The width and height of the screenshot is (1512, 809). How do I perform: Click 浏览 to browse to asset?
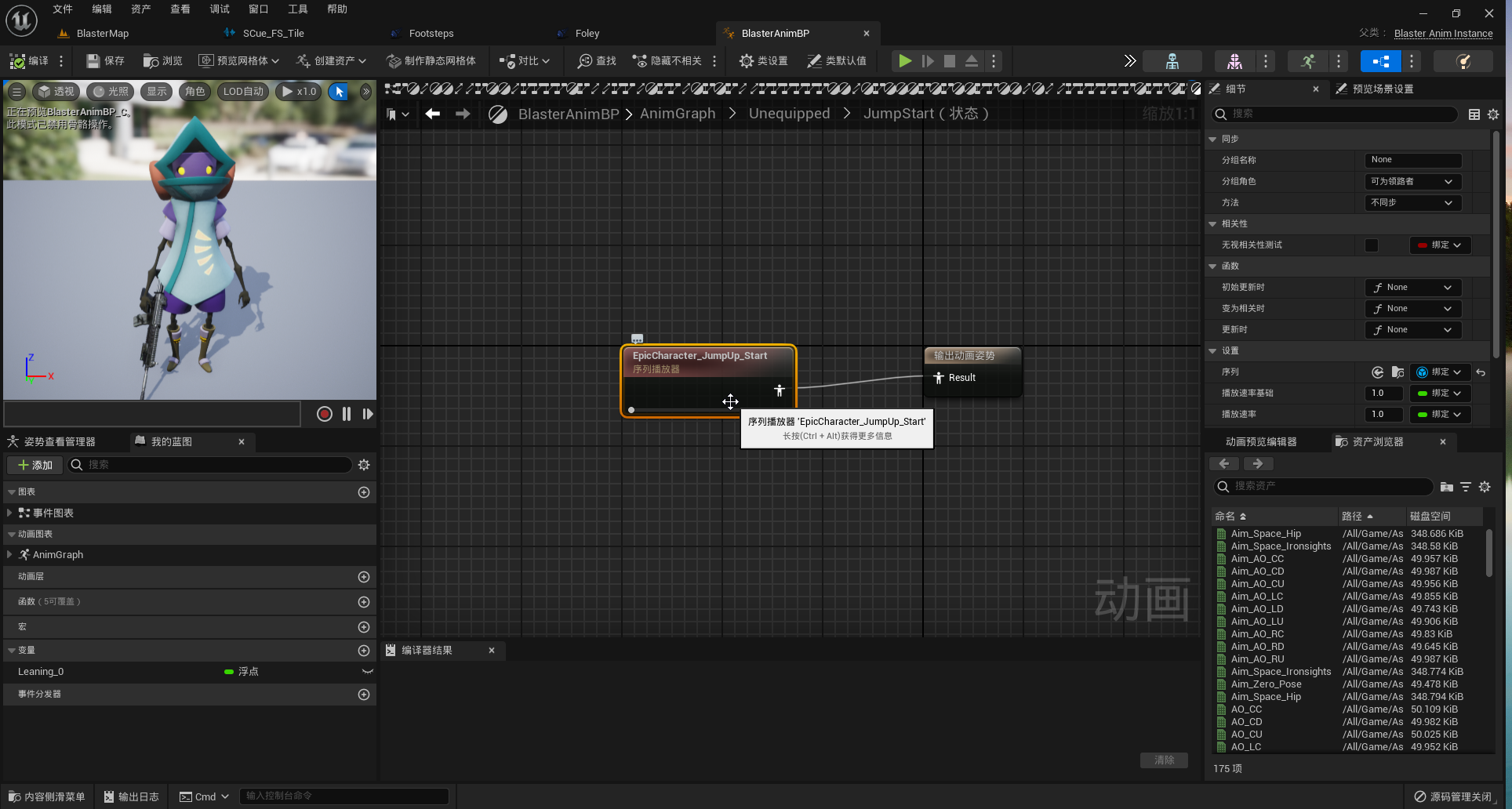pos(162,60)
